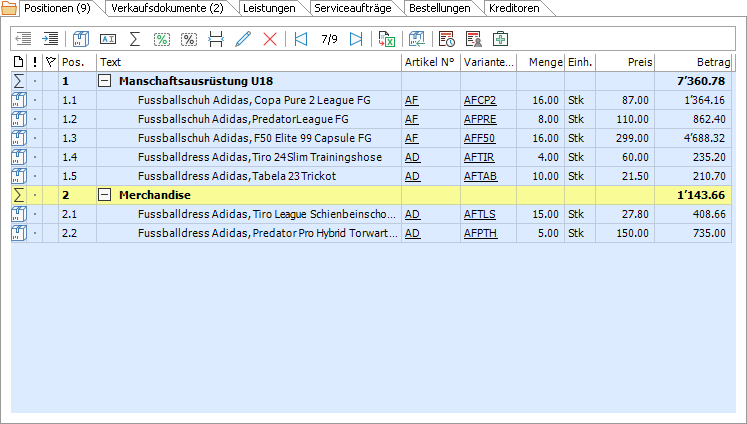Open article link AD in position 1.4
This screenshot has height=424, width=747.
pos(412,157)
